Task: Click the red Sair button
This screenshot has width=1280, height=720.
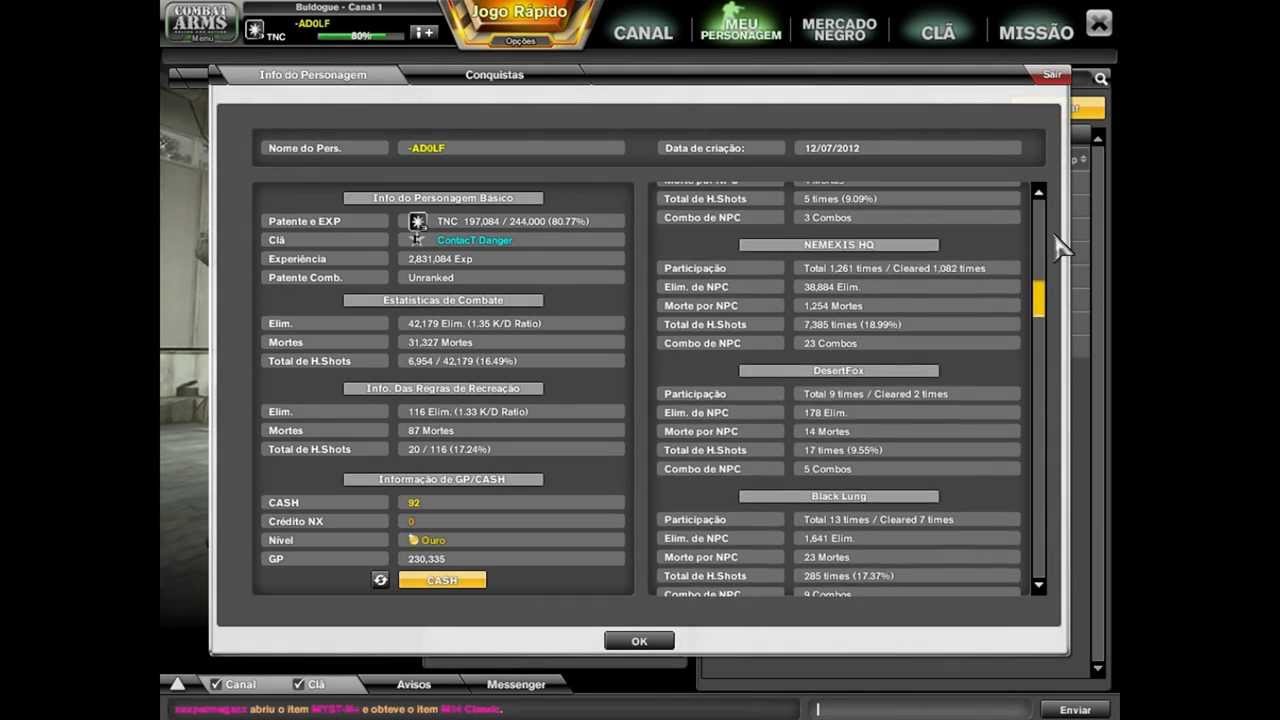Action: 1052,75
